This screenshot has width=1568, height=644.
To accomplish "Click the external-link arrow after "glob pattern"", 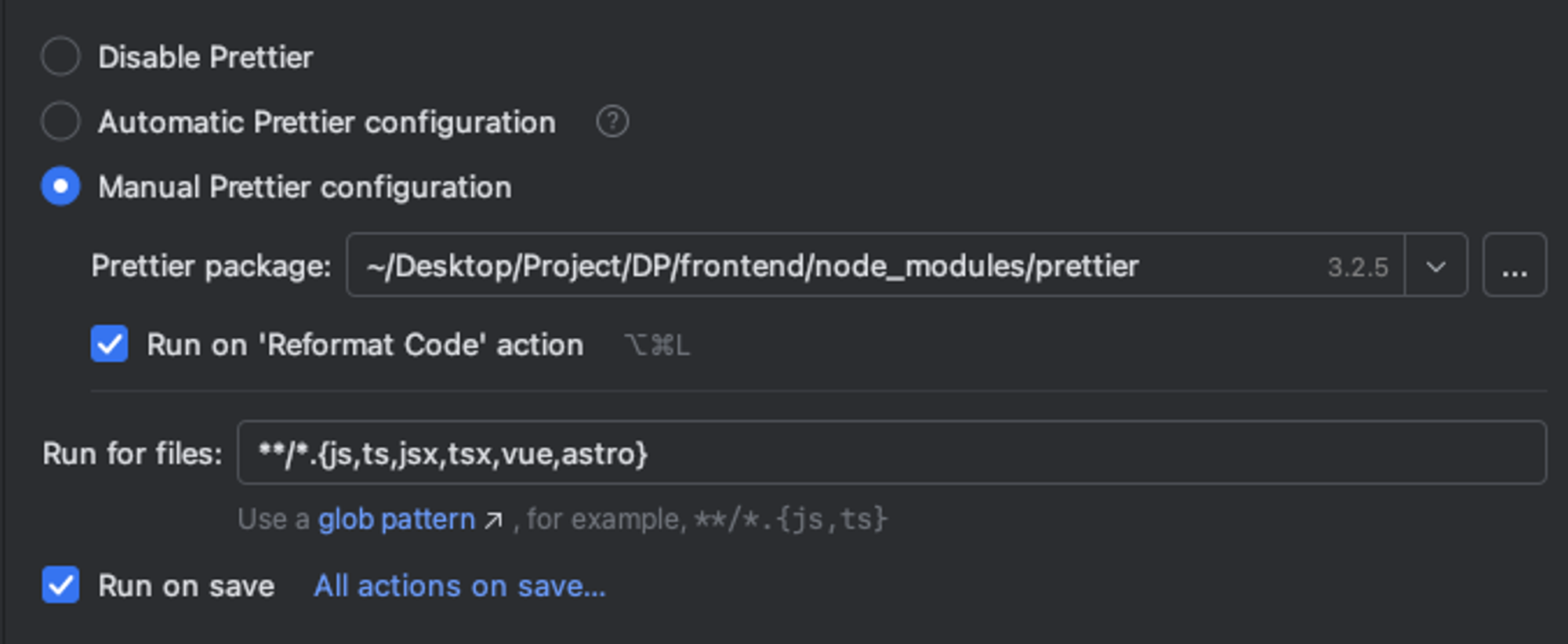I will point(494,519).
